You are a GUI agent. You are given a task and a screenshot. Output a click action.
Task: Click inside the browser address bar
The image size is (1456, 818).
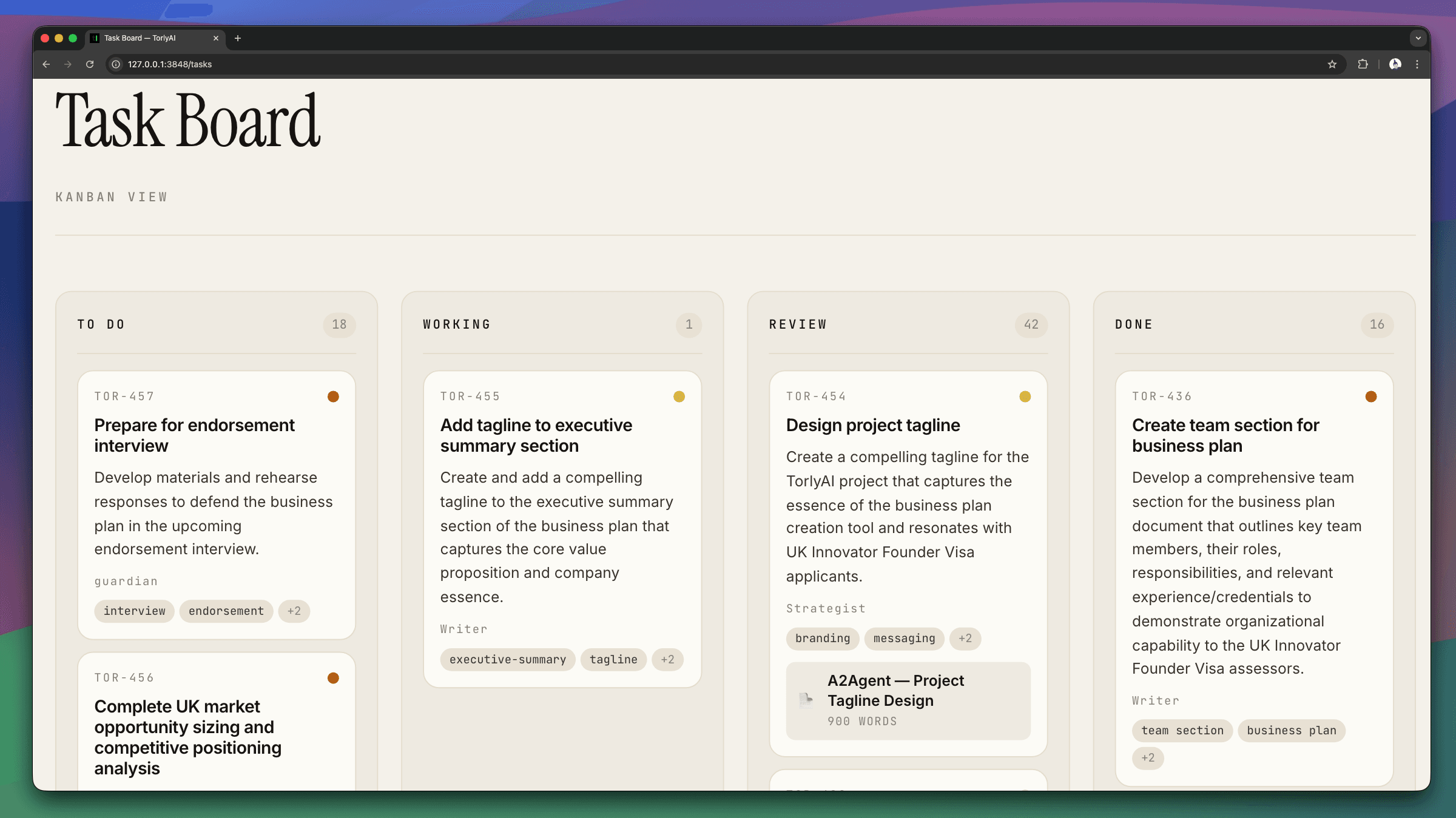pos(425,64)
